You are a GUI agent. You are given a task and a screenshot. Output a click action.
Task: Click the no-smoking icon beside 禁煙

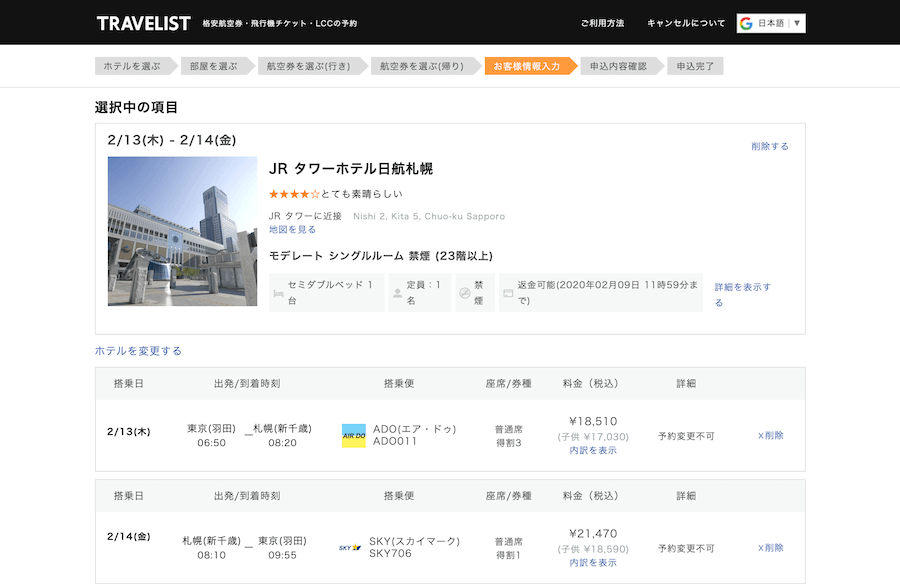(465, 293)
